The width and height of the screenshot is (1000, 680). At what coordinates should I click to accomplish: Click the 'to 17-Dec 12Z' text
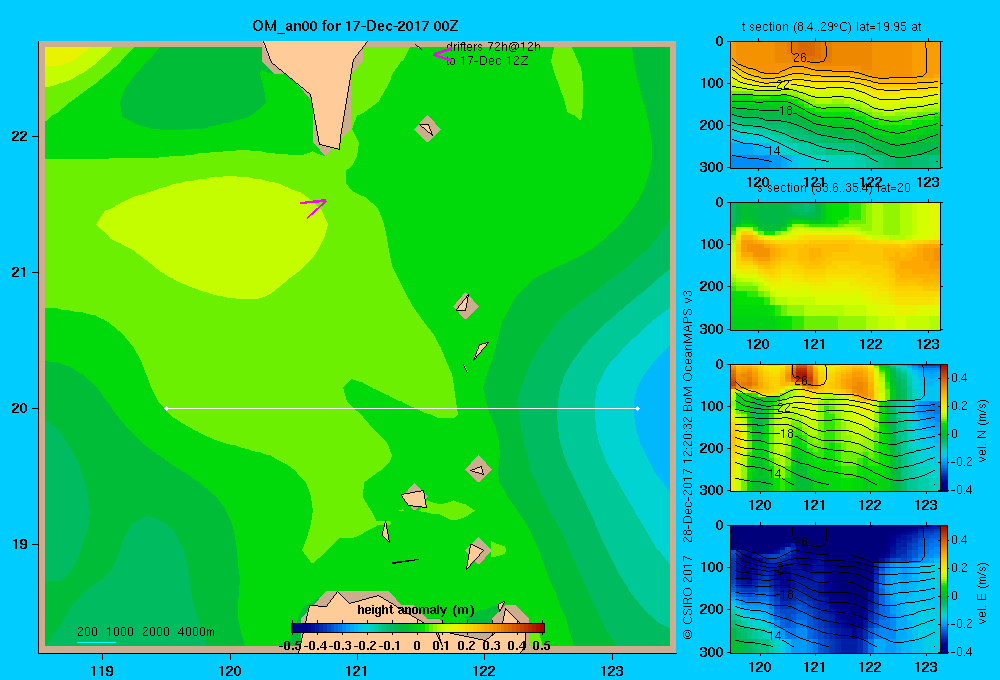pos(487,61)
